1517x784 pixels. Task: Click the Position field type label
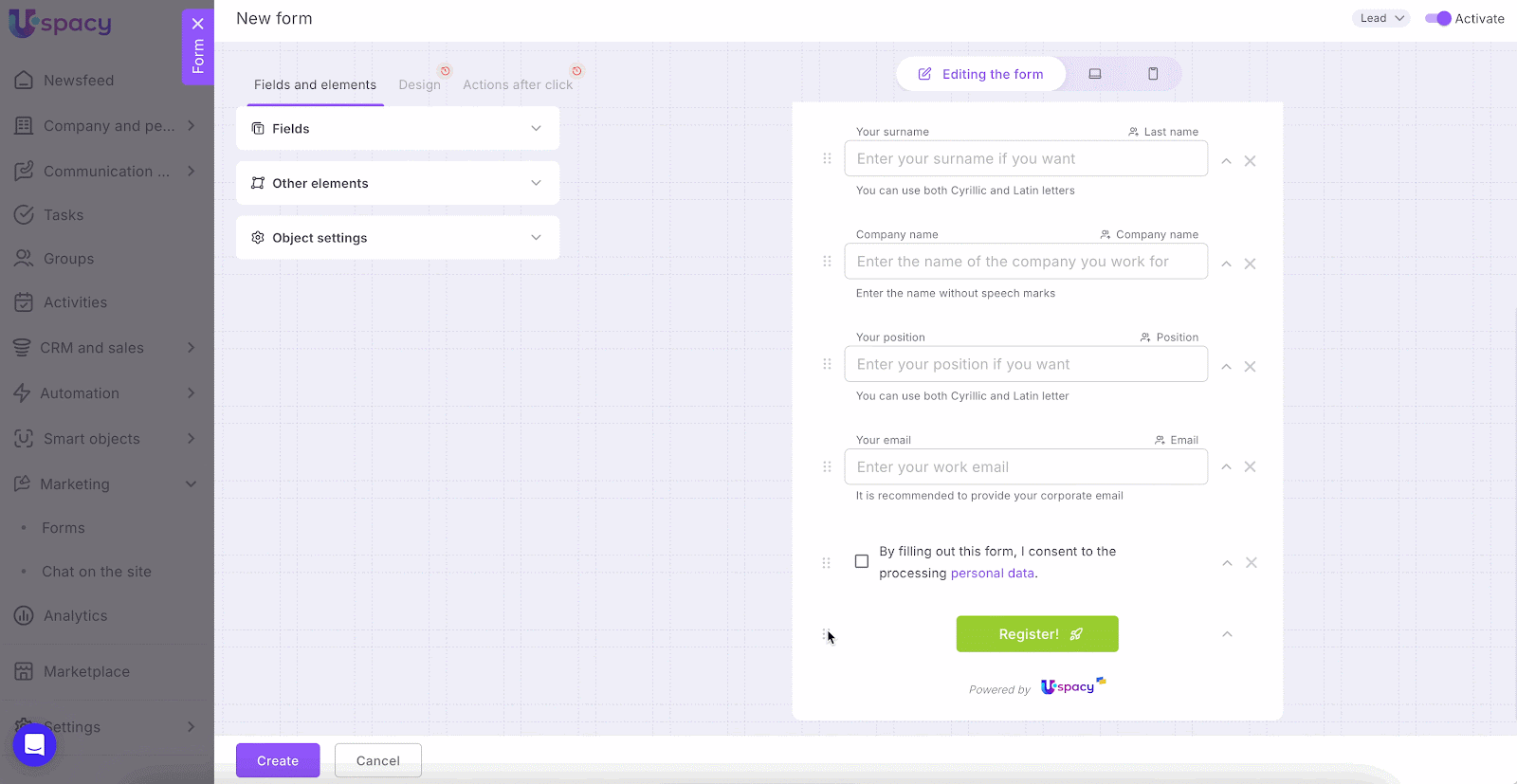pos(1170,337)
